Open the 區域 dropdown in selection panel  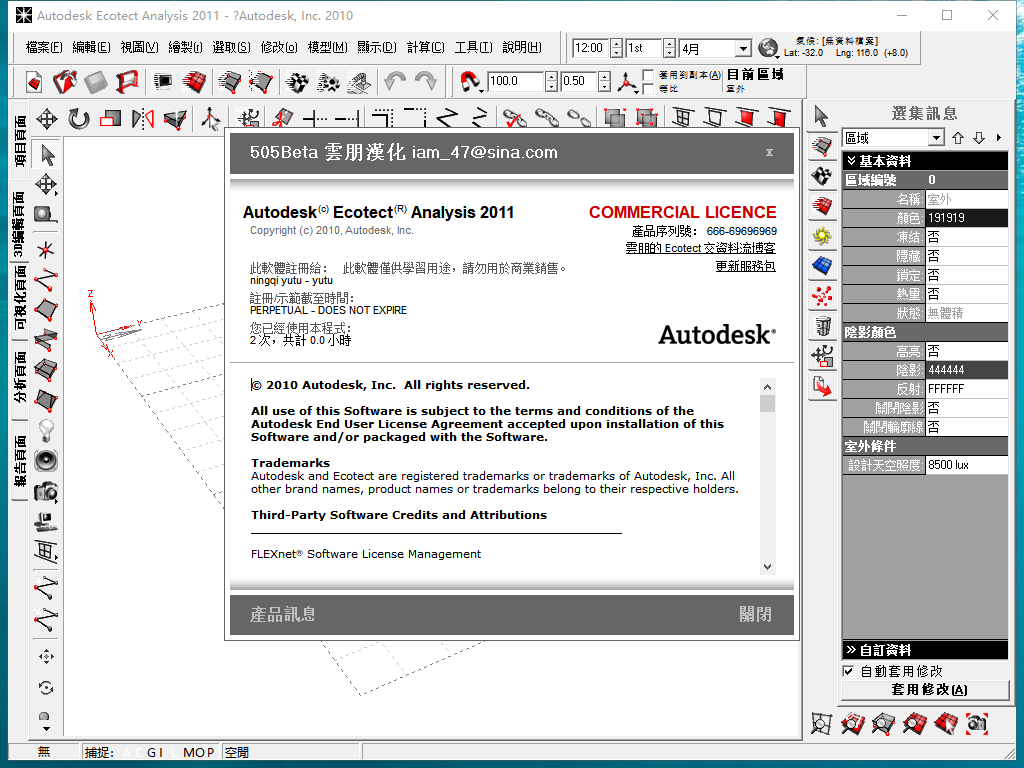click(x=937, y=138)
